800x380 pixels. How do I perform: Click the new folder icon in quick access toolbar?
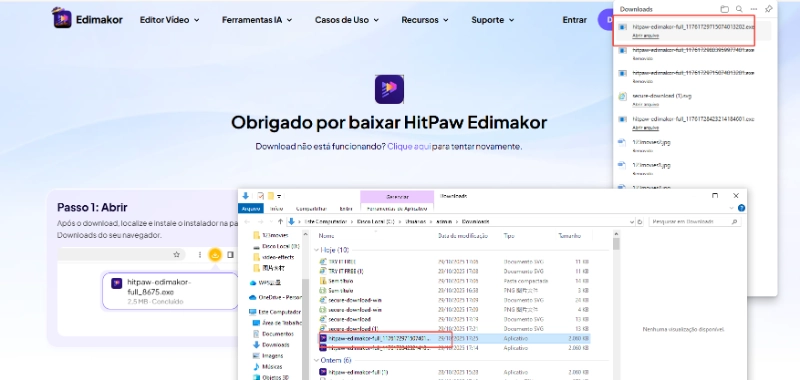pos(271,195)
